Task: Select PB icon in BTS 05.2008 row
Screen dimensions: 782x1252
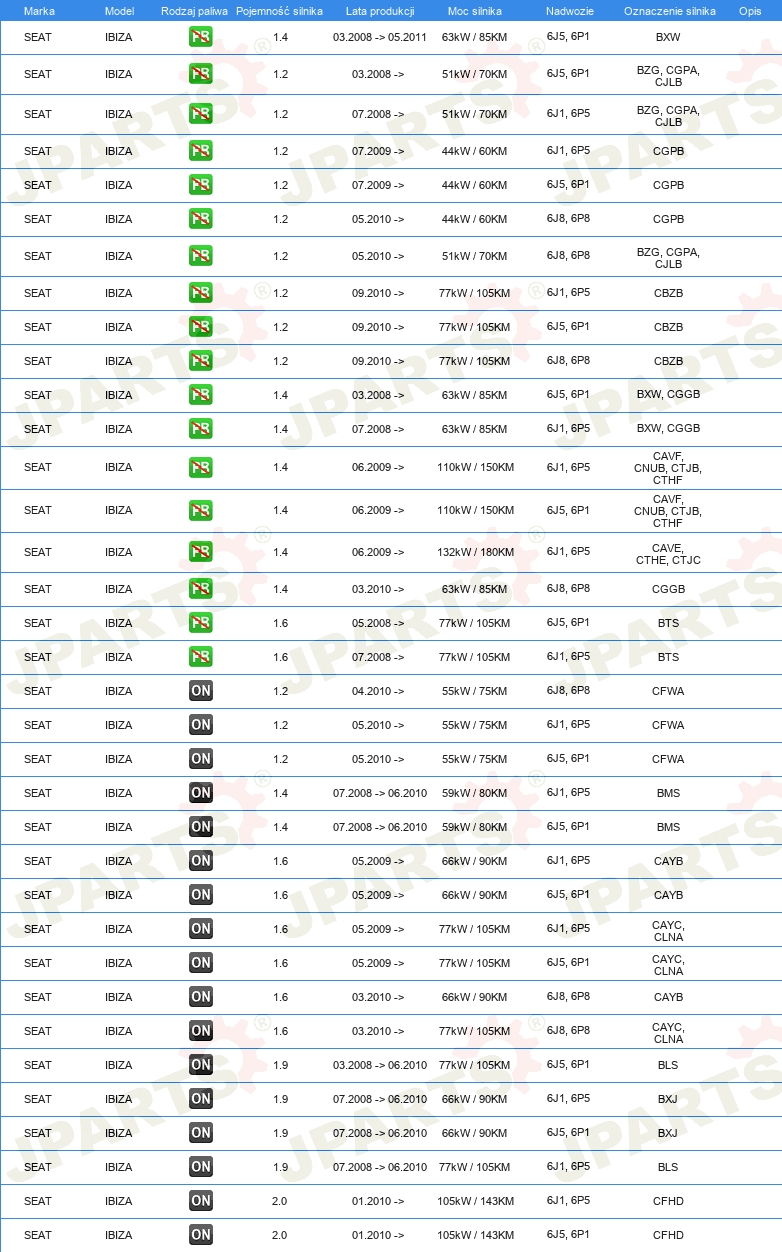Action: tap(201, 623)
